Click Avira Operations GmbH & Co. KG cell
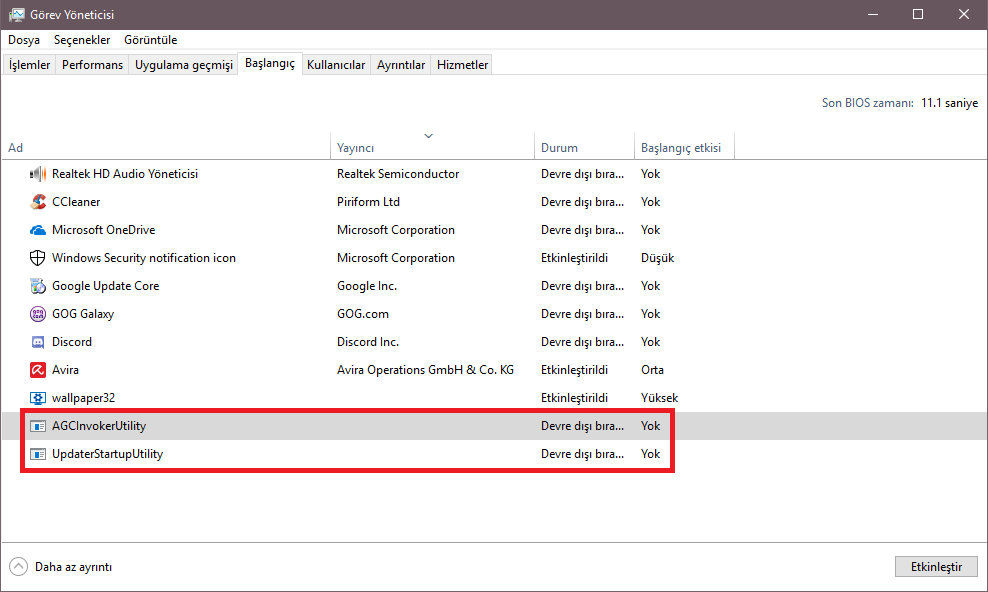This screenshot has width=988, height=592. [x=425, y=370]
